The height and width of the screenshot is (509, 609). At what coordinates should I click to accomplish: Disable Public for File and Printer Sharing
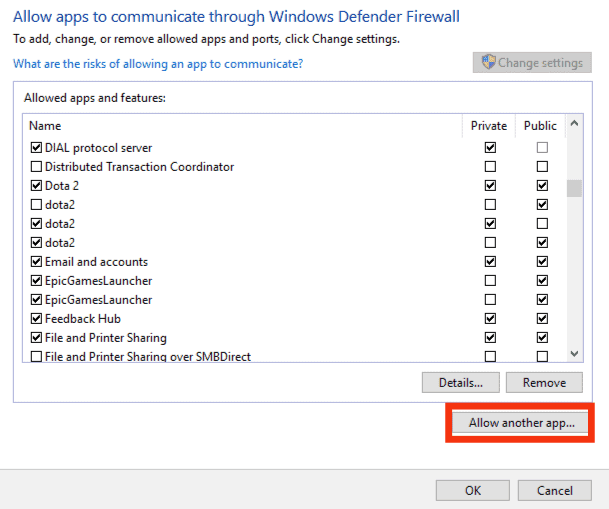point(542,338)
